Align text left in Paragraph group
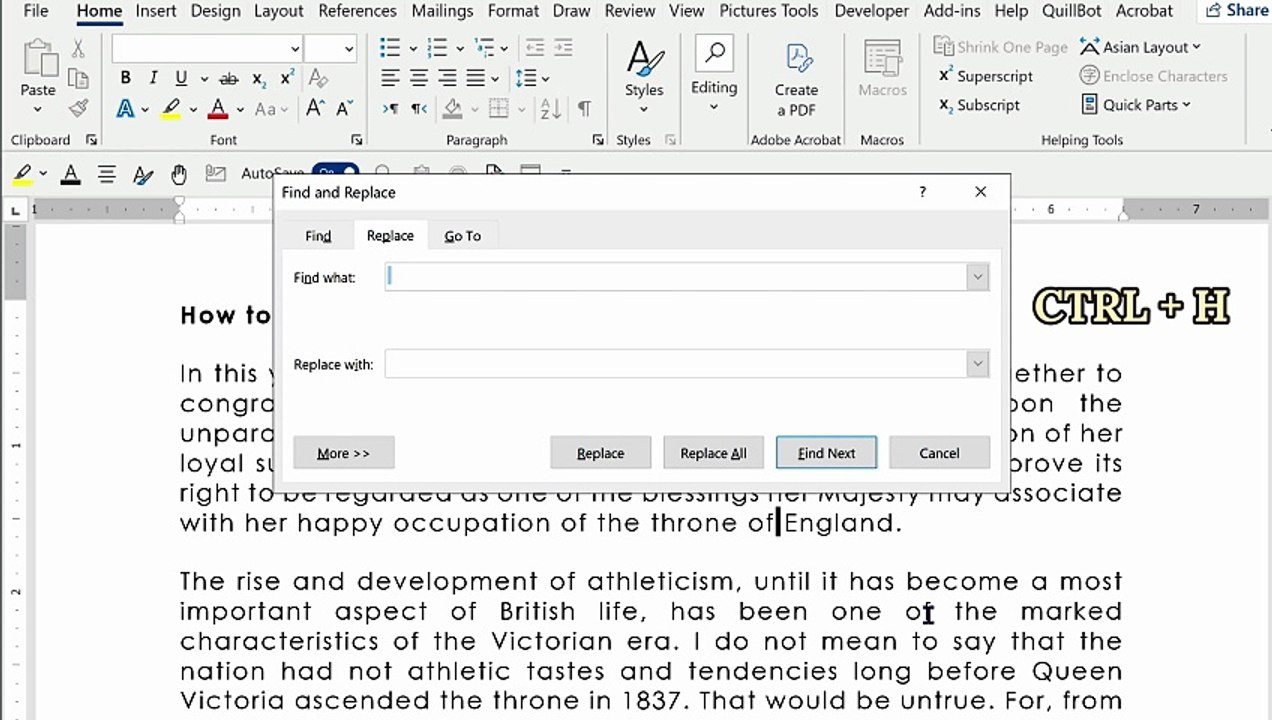 (x=390, y=78)
